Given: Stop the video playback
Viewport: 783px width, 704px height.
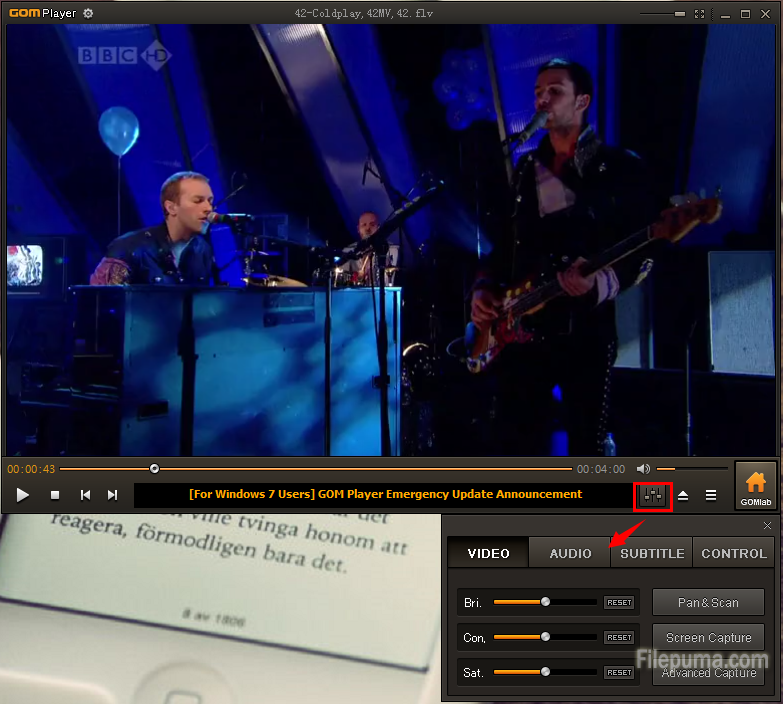Looking at the screenshot, I should pyautogui.click(x=55, y=495).
